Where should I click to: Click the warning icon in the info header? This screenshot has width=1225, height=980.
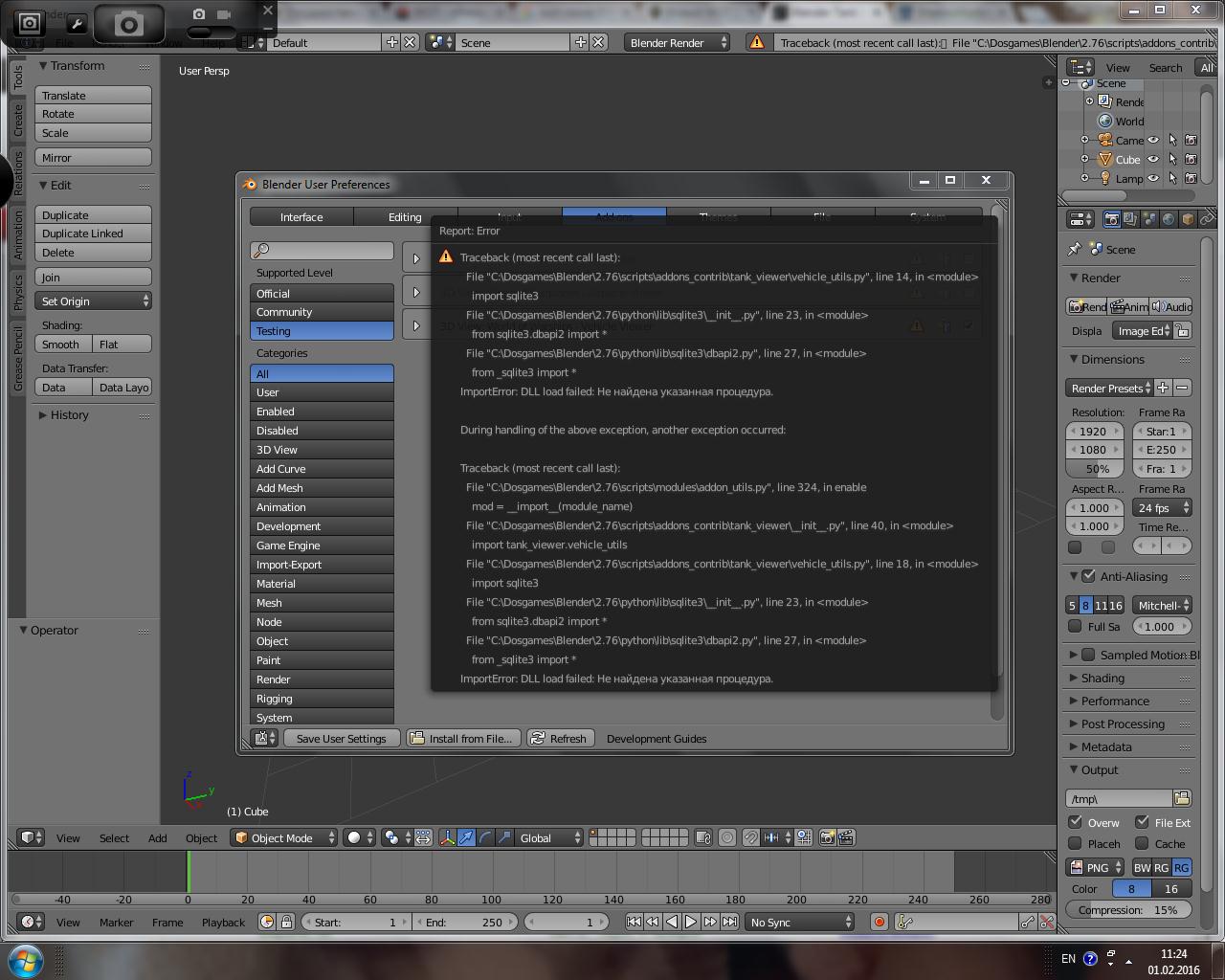756,42
